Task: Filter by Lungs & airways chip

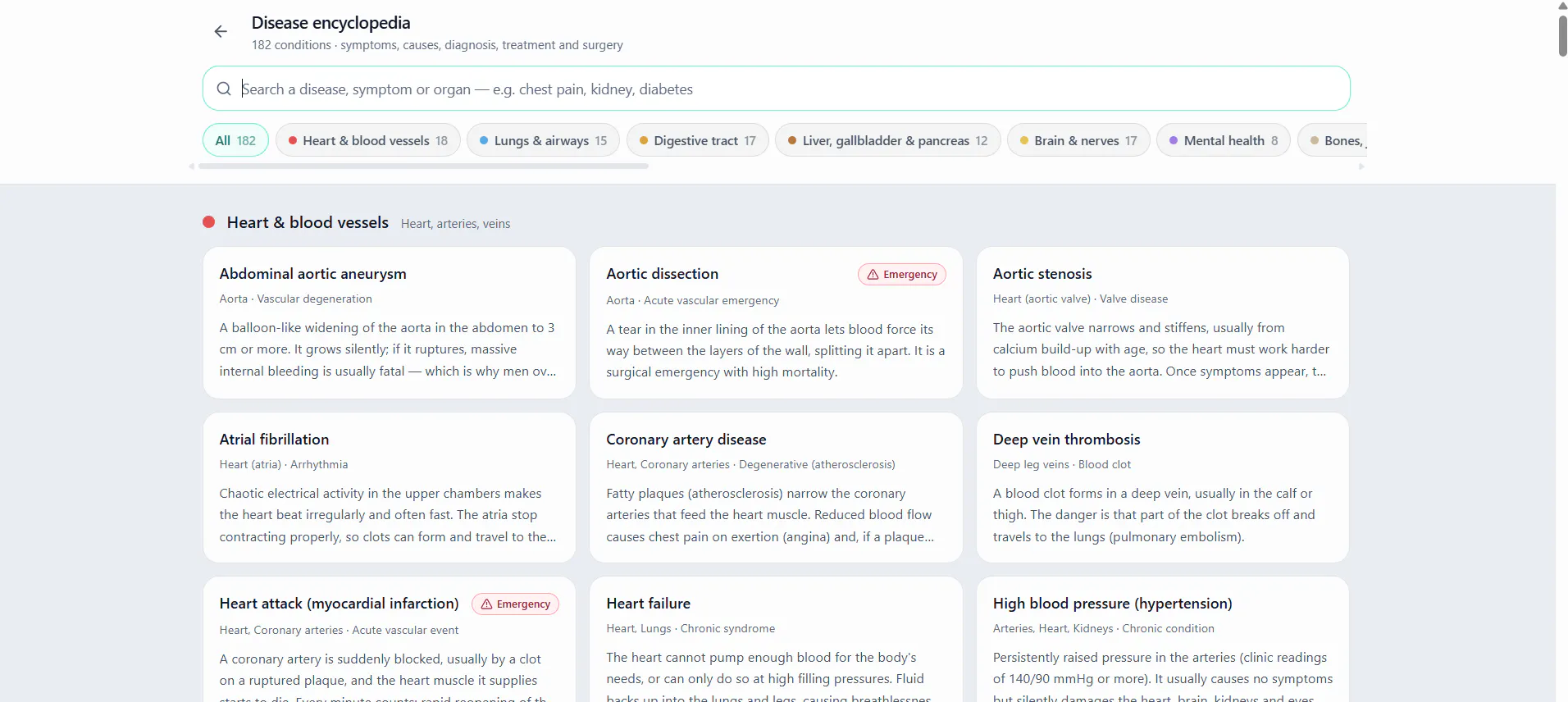Action: point(543,140)
